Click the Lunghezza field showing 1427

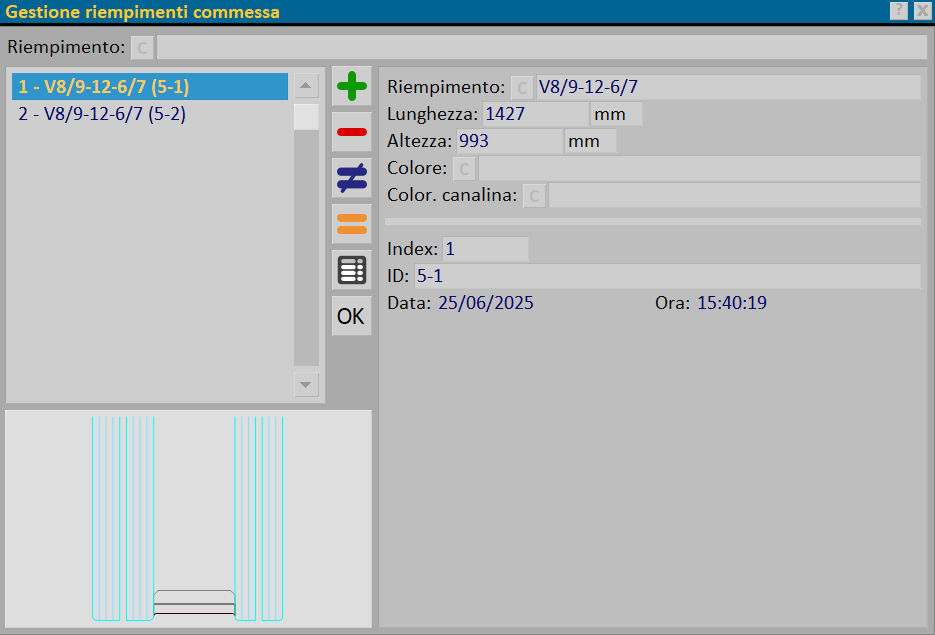[535, 114]
